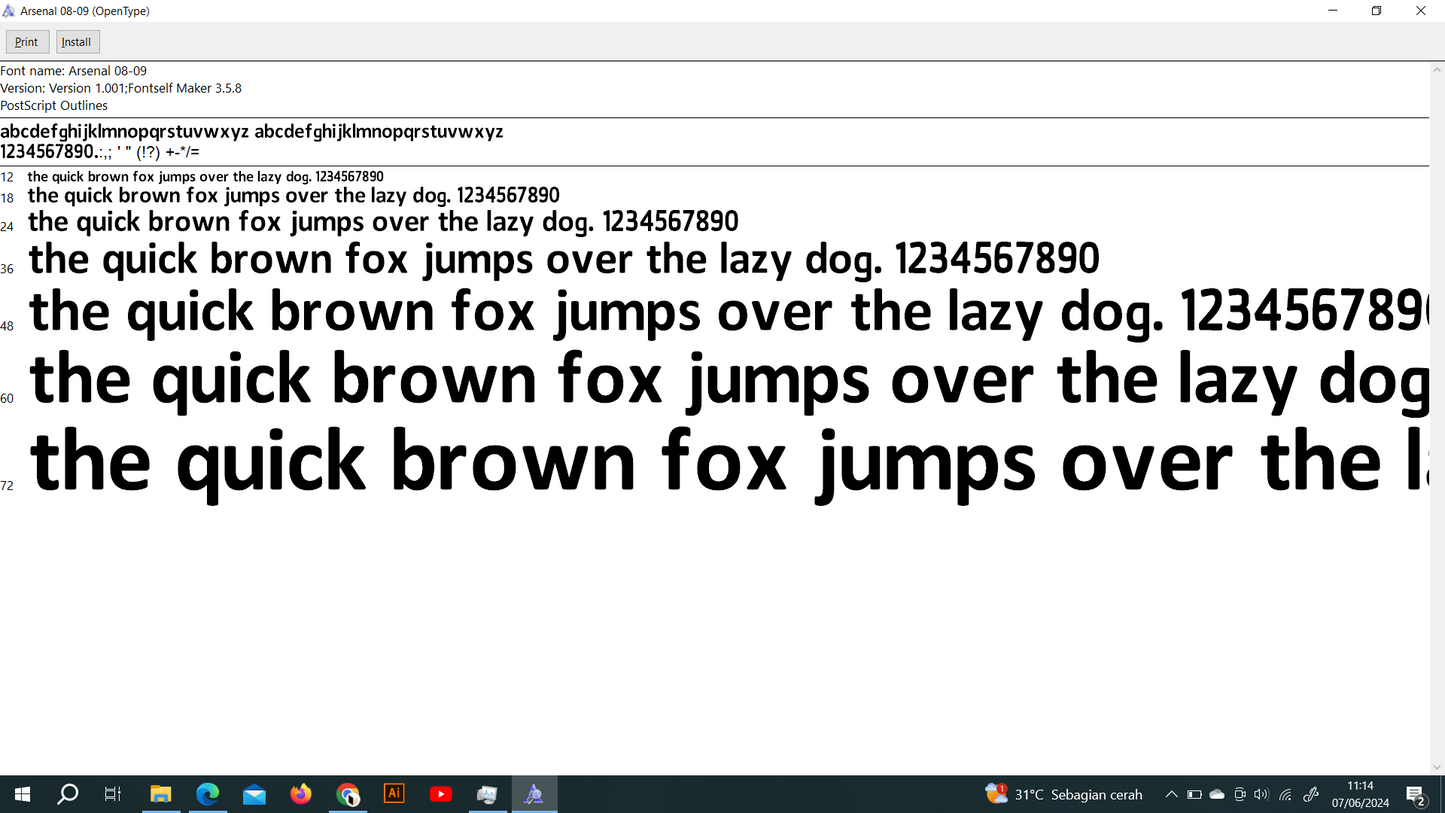Open File Explorer from the taskbar
This screenshot has height=813, width=1445.
pos(161,794)
